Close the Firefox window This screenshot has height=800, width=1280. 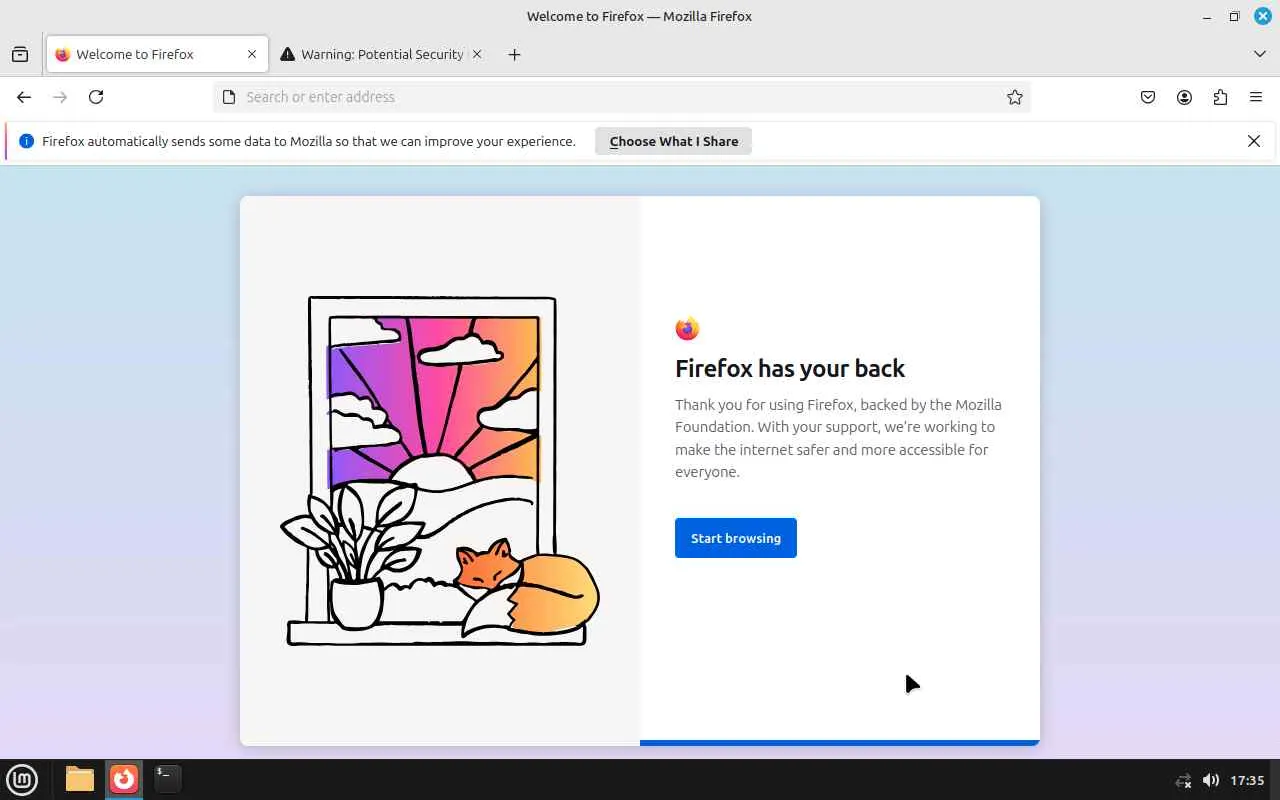[1263, 16]
